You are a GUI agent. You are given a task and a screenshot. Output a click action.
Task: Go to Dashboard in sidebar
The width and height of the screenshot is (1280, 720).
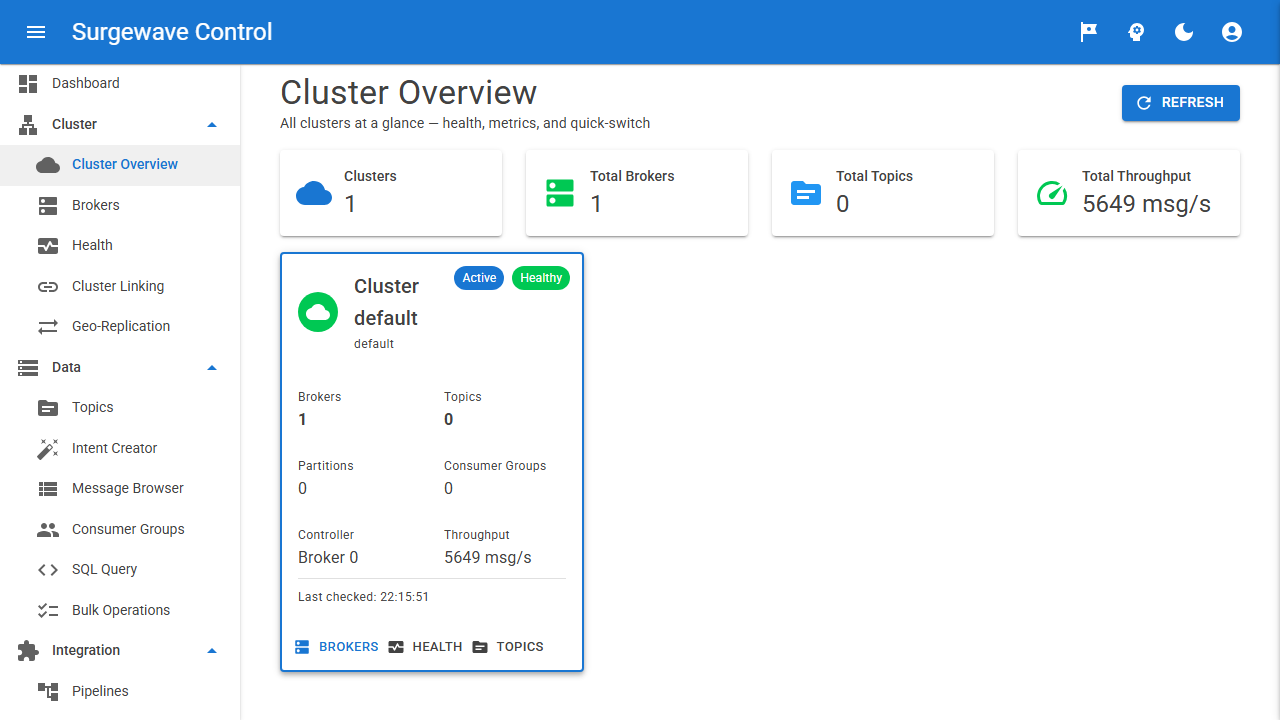click(120, 84)
